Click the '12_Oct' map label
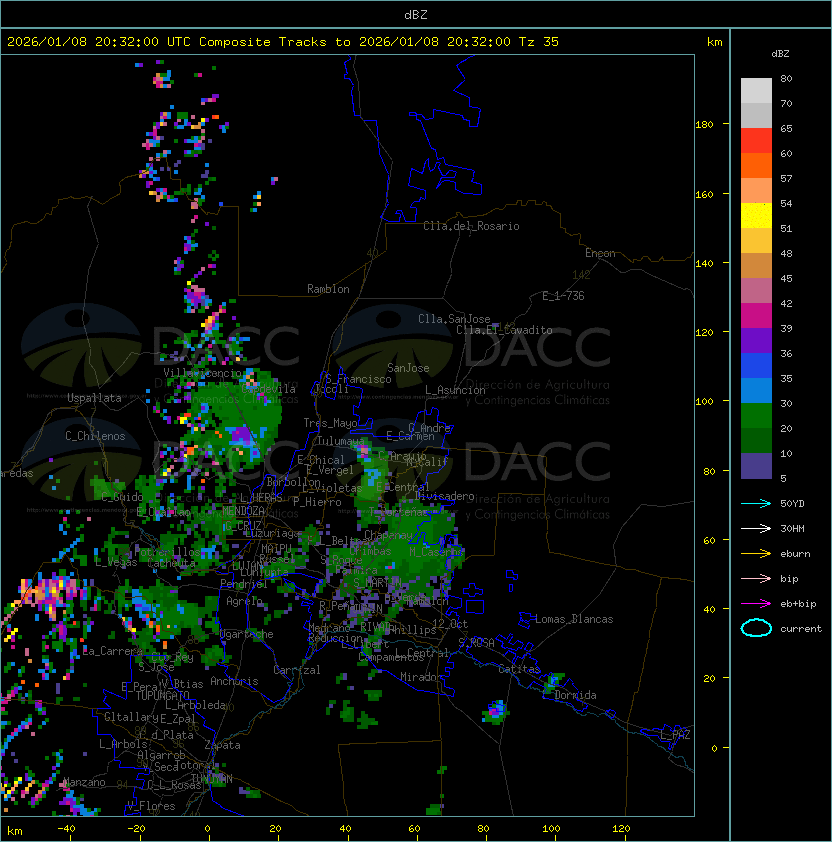Screen dimensions: 832x842 pyautogui.click(x=450, y=624)
